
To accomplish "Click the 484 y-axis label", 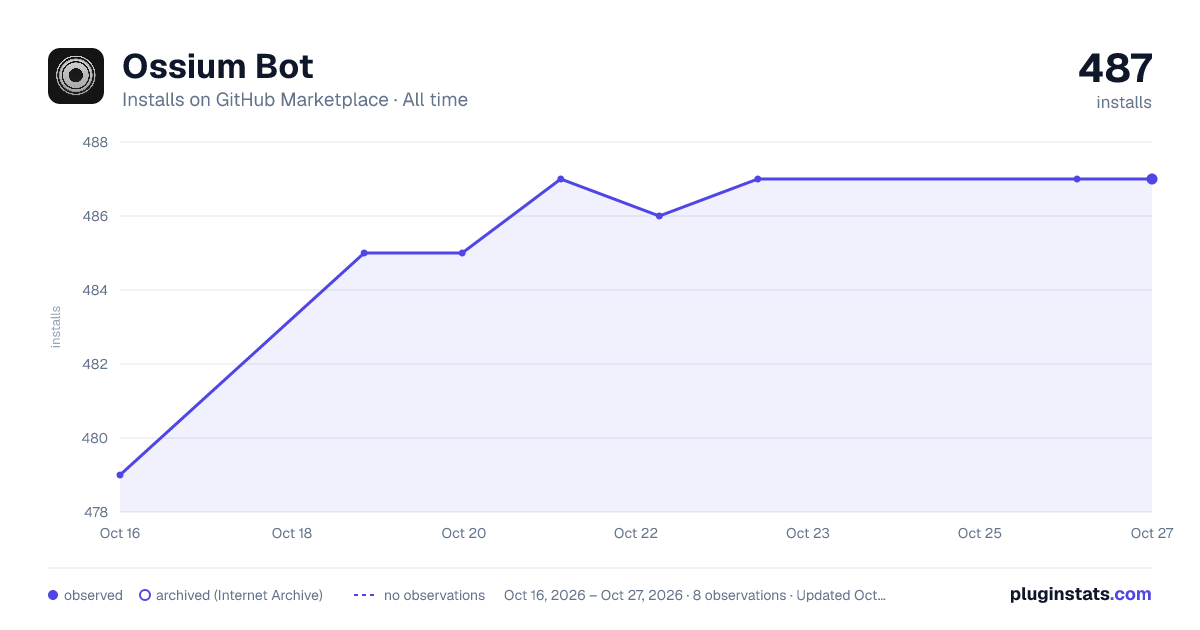I will (x=95, y=290).
